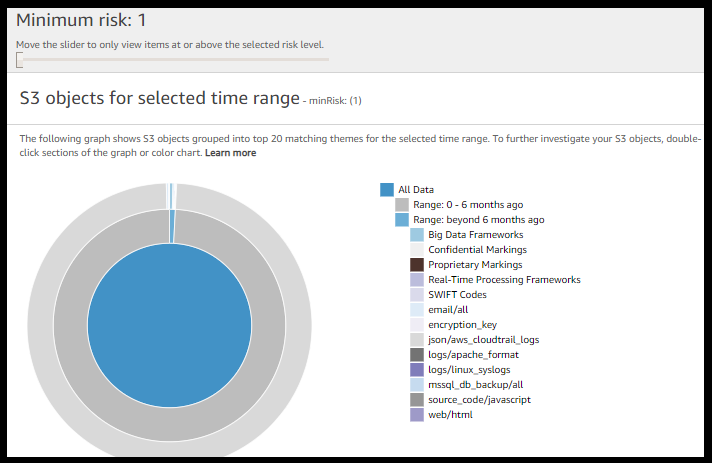Click the source_code/javascript legend swatch
Image resolution: width=712 pixels, height=463 pixels.
(417, 400)
